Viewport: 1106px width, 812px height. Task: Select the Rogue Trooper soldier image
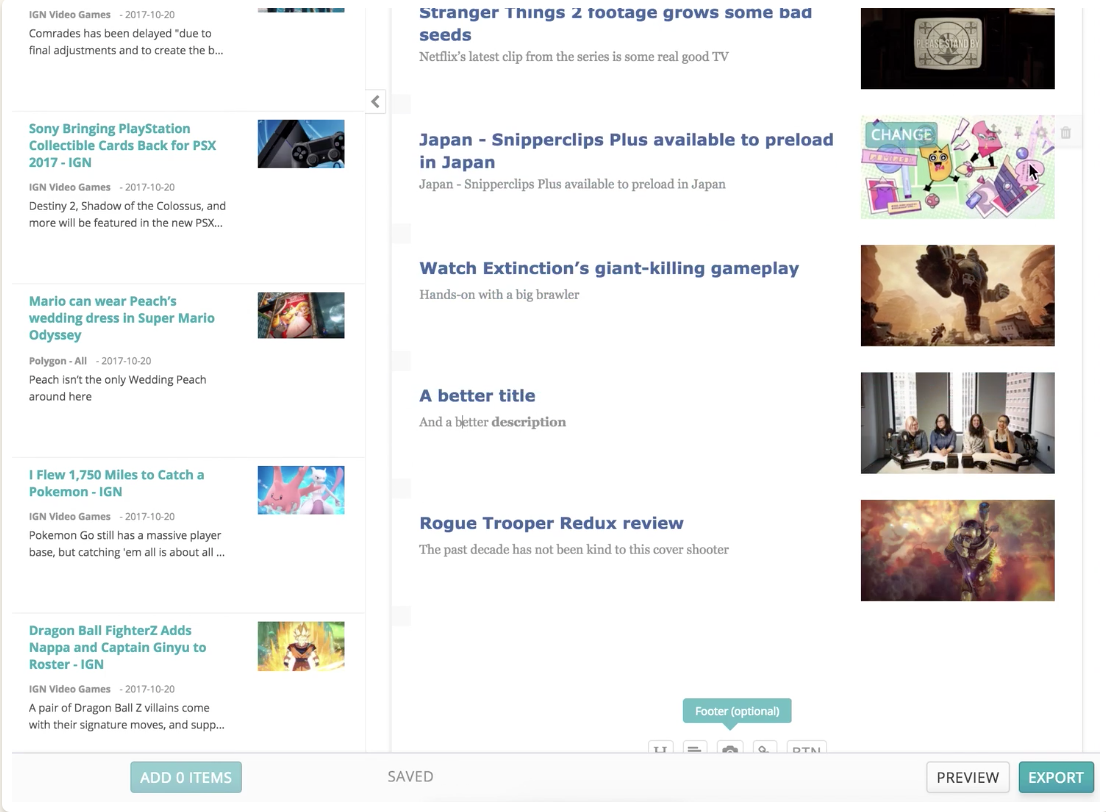click(957, 551)
